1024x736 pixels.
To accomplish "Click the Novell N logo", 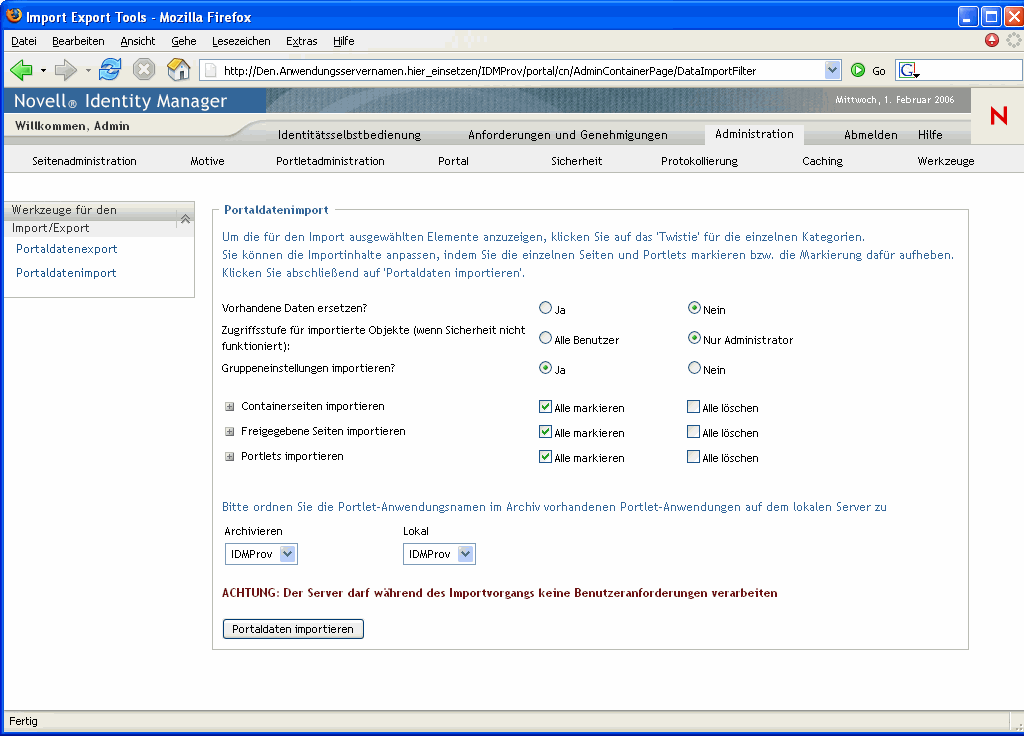I will [x=999, y=116].
